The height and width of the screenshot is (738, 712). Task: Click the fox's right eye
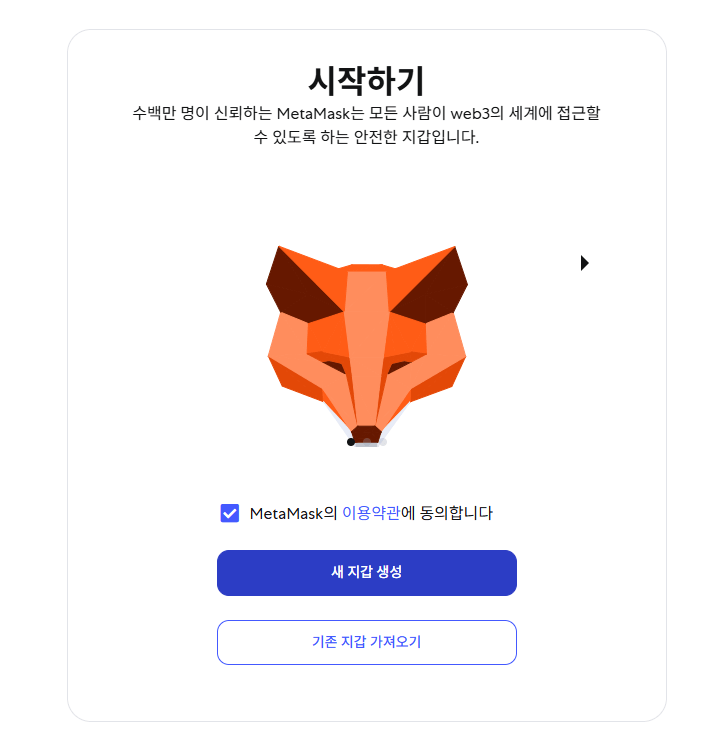401,366
